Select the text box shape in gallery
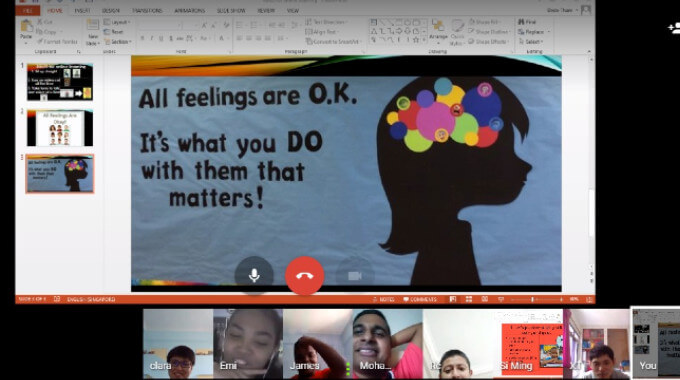680x380 pixels. tap(373, 23)
